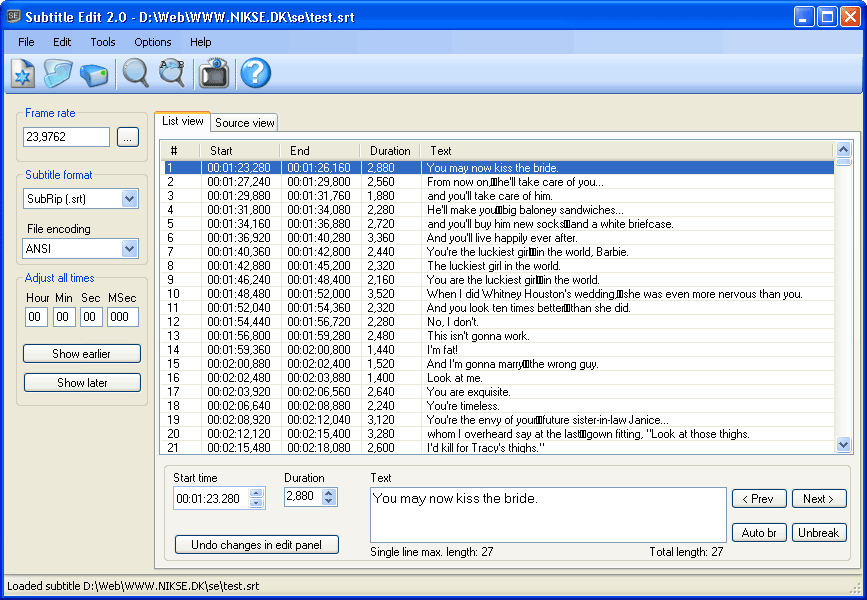Viewport: 867px width, 600px height.
Task: Select the List view tab
Action: [x=182, y=121]
